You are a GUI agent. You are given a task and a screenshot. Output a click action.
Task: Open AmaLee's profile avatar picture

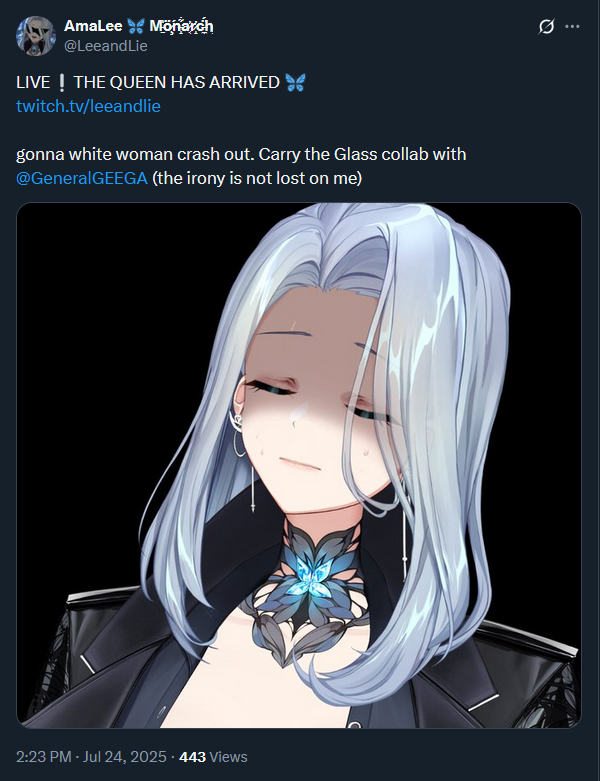[x=35, y=36]
